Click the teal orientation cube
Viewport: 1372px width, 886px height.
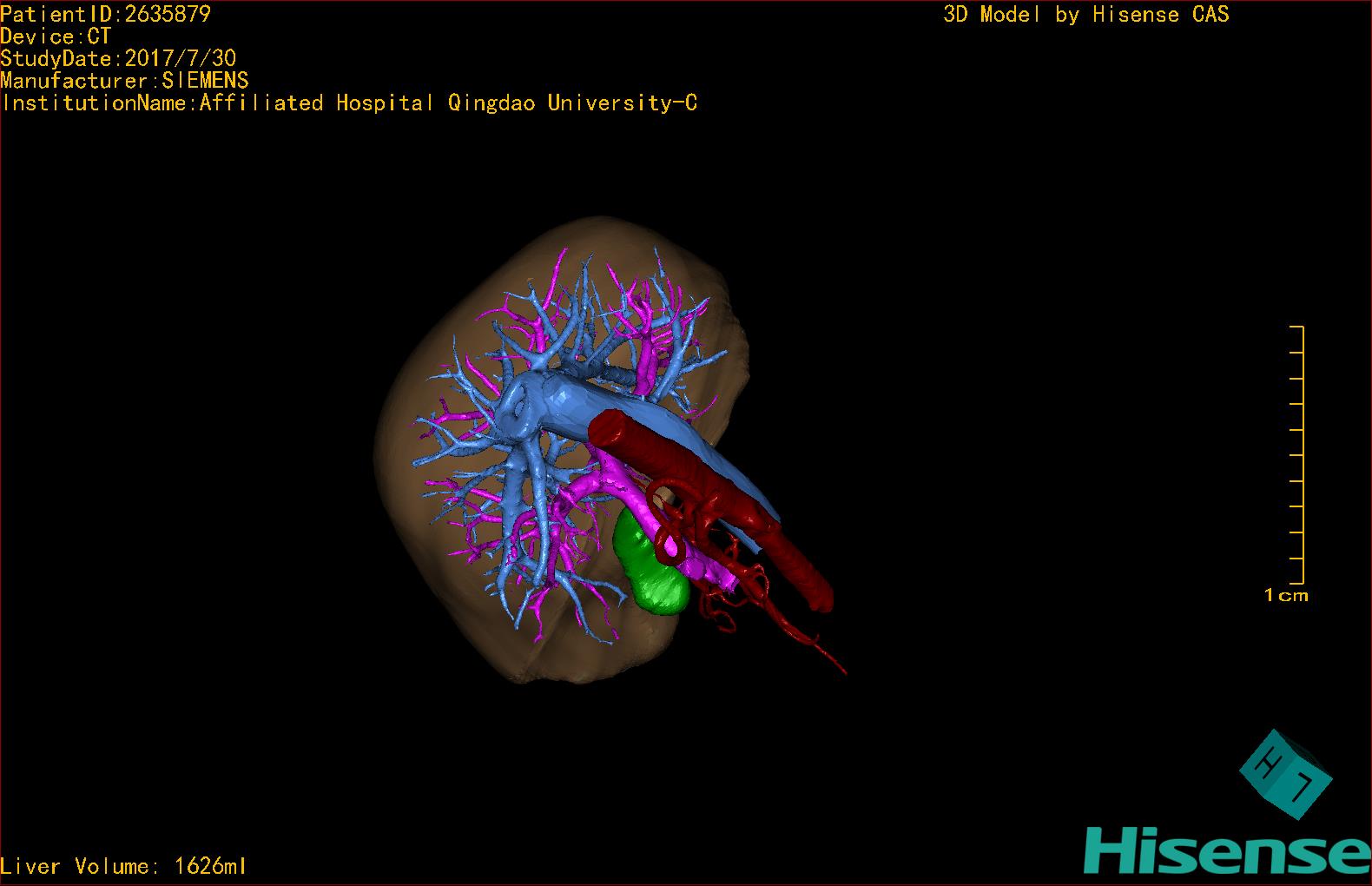pos(1285,774)
